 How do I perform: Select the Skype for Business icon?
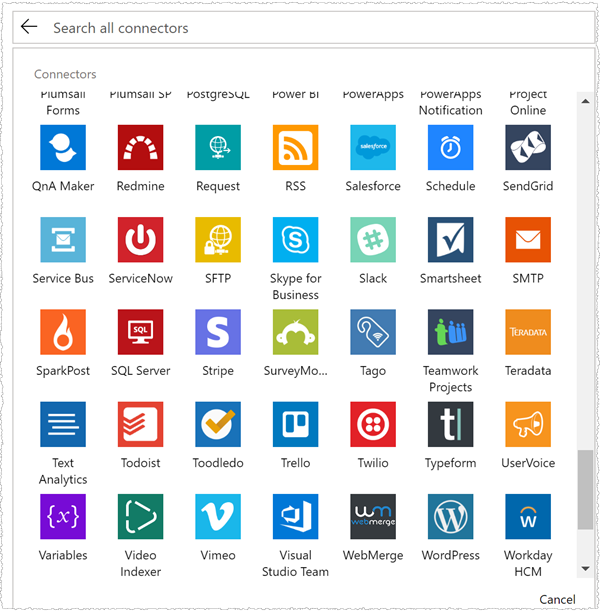pyautogui.click(x=296, y=240)
